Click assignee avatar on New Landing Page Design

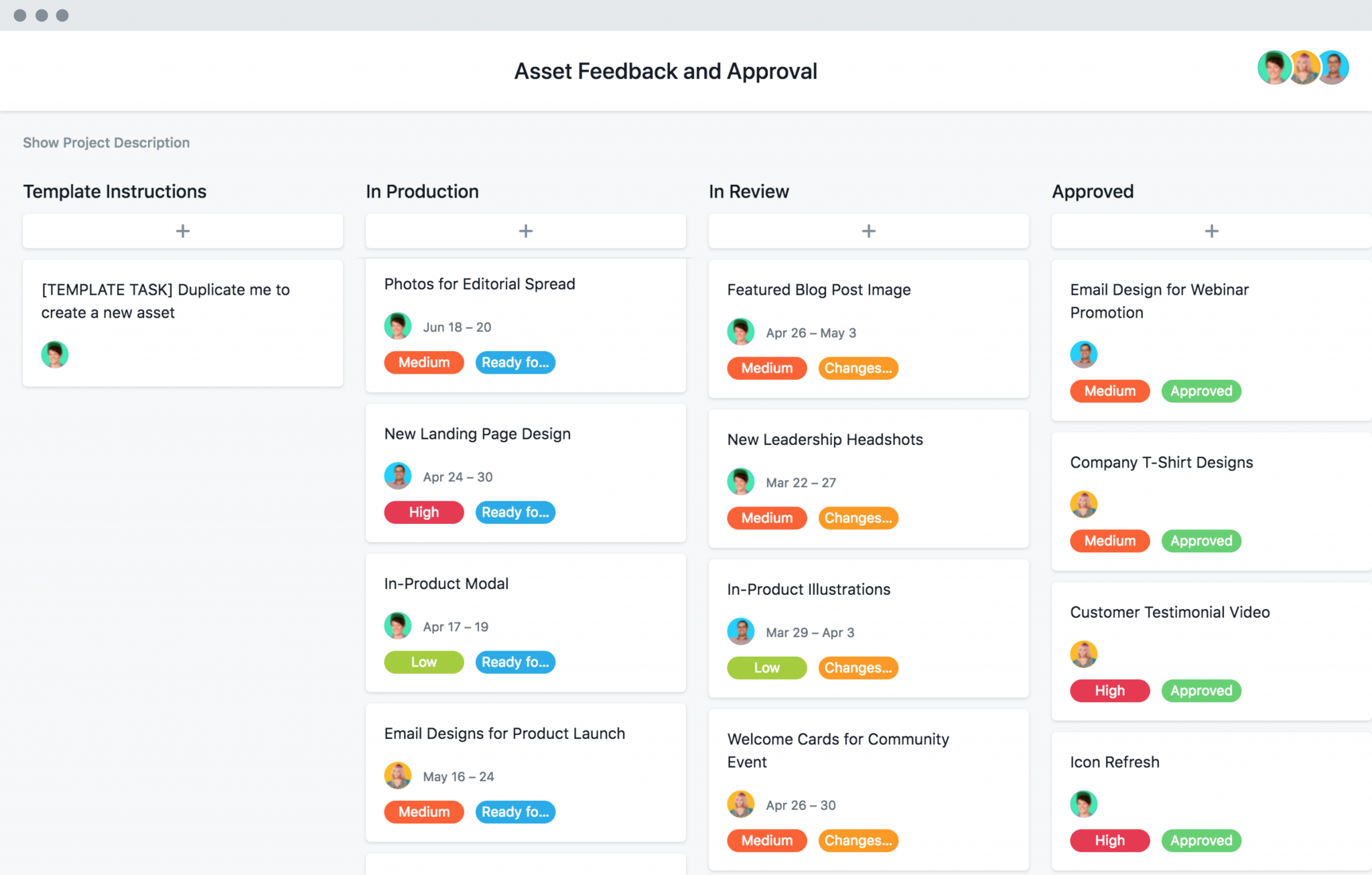tap(398, 476)
